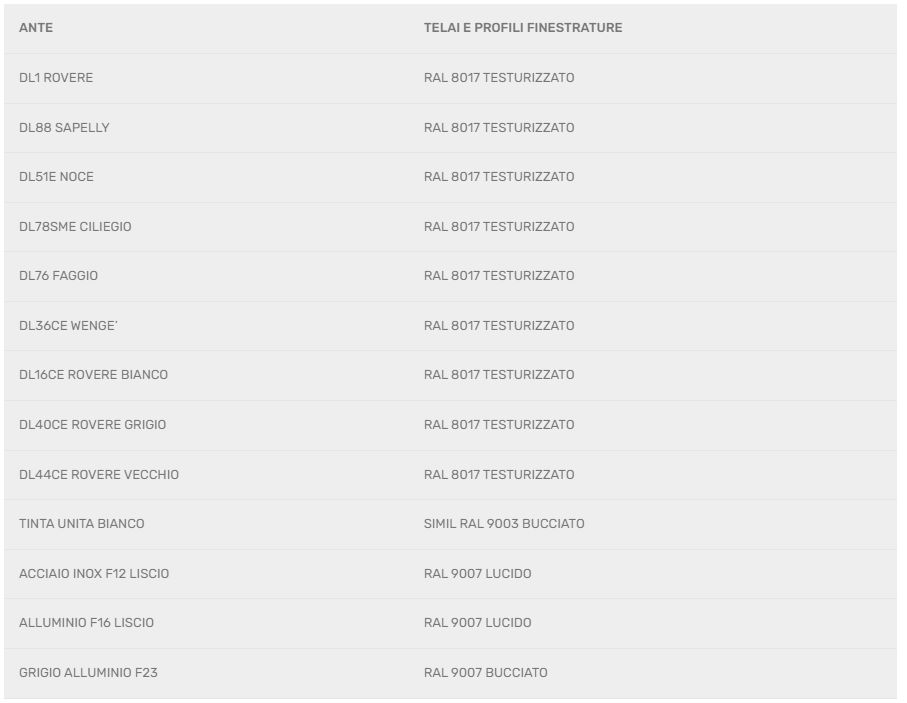Image resolution: width=907 pixels, height=703 pixels.
Task: Select the DL76 FAGGIO cell
Action: (x=58, y=276)
